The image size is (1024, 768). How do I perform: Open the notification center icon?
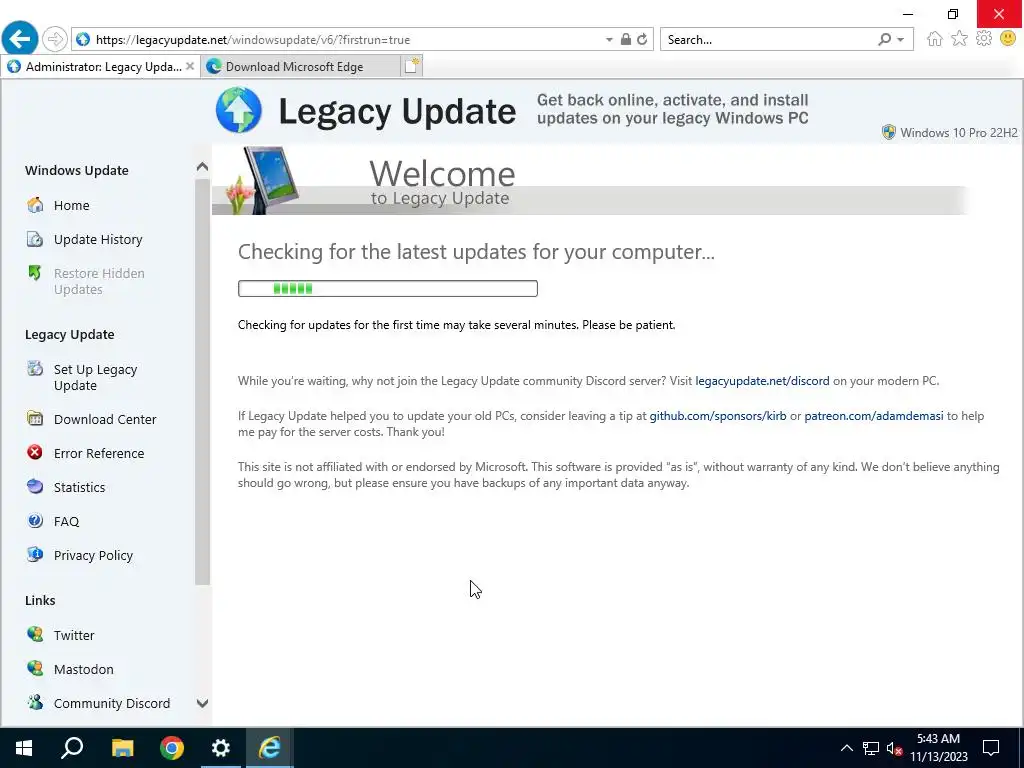[x=991, y=748]
